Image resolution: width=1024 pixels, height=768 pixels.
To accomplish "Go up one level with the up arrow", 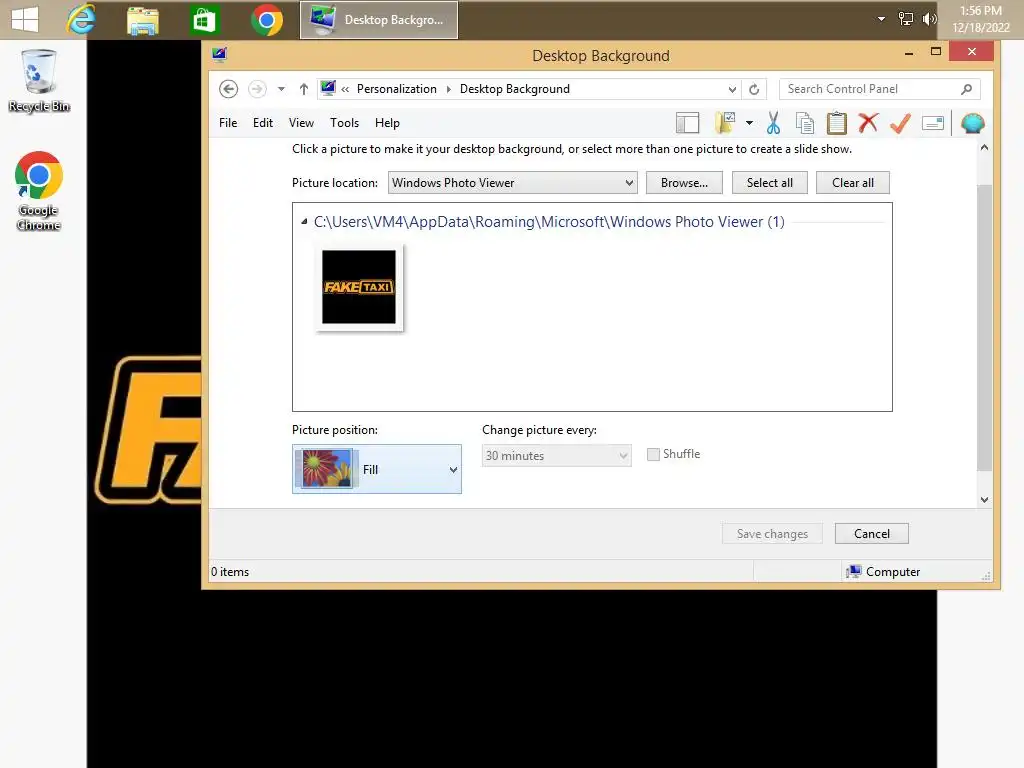I will 304,89.
